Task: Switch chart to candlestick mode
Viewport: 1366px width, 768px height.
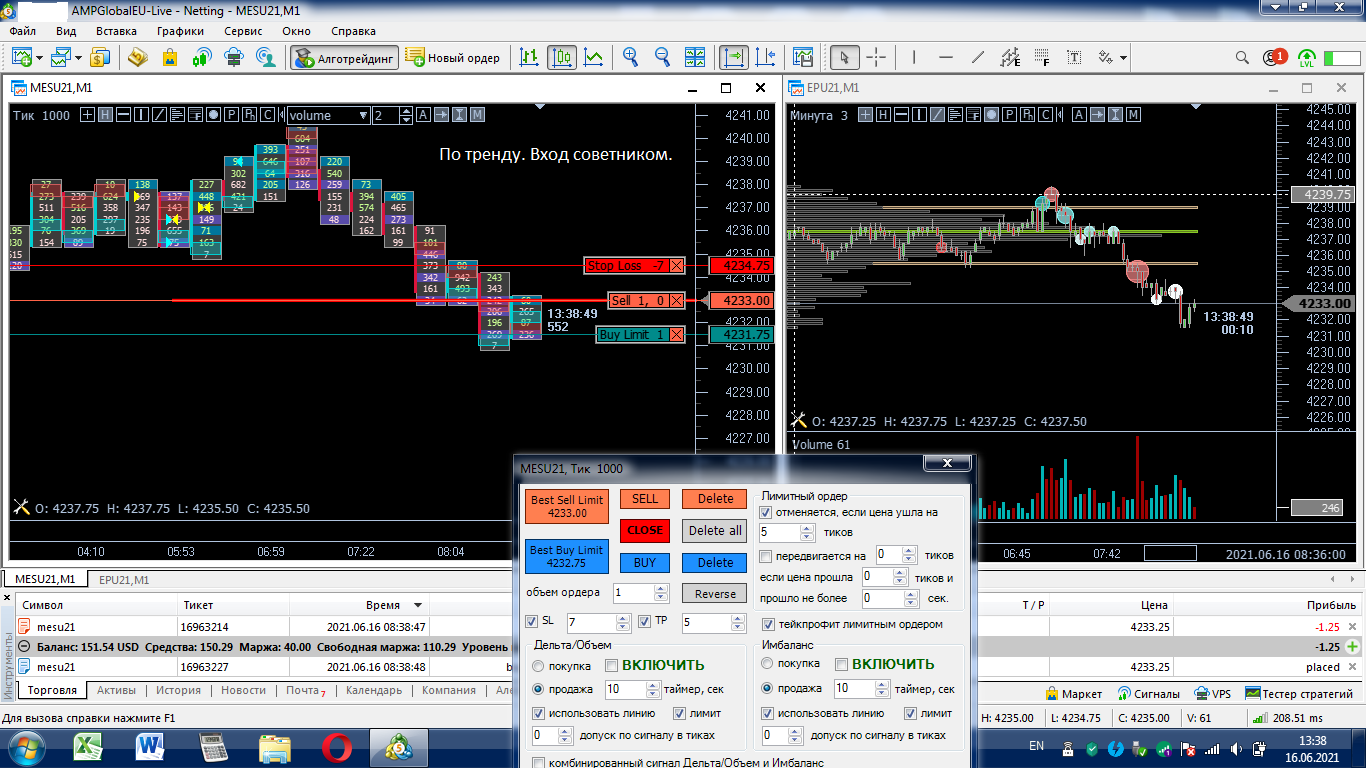Action: (x=562, y=57)
